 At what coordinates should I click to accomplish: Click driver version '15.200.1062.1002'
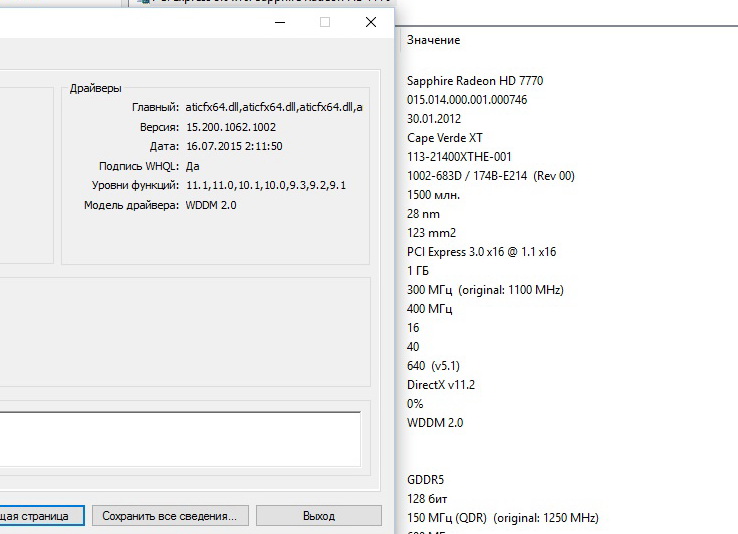click(231, 127)
